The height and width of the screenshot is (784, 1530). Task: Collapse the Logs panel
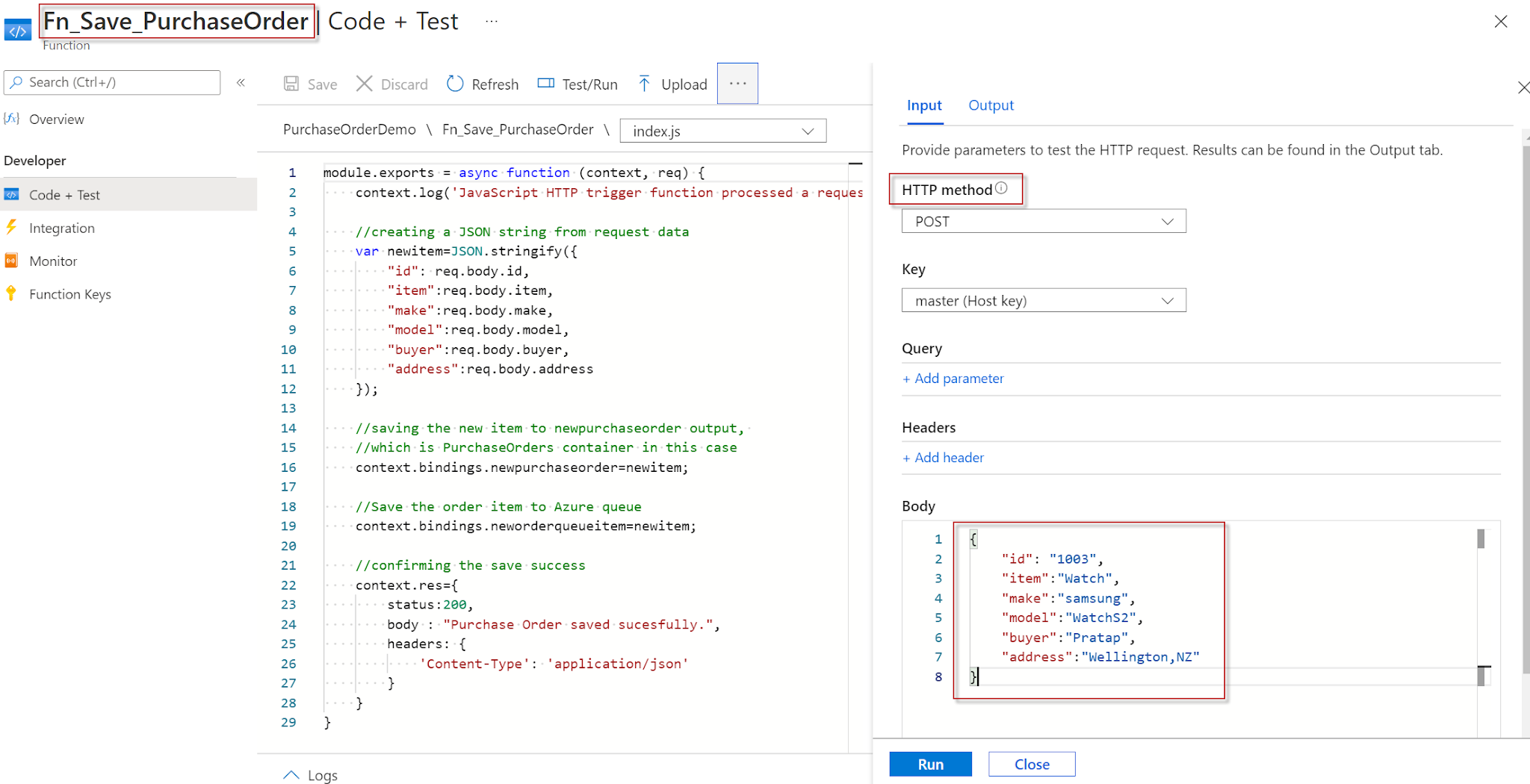tap(291, 775)
